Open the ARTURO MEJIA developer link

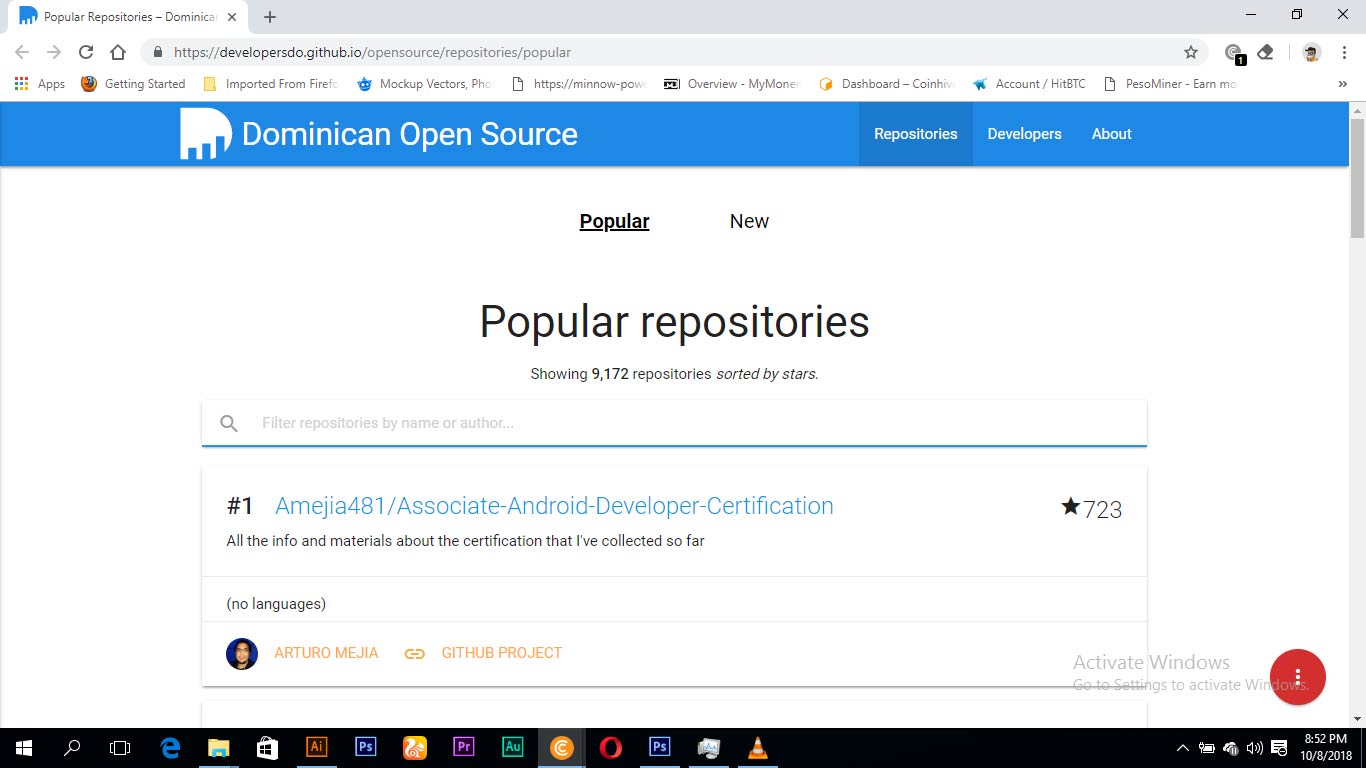click(326, 653)
